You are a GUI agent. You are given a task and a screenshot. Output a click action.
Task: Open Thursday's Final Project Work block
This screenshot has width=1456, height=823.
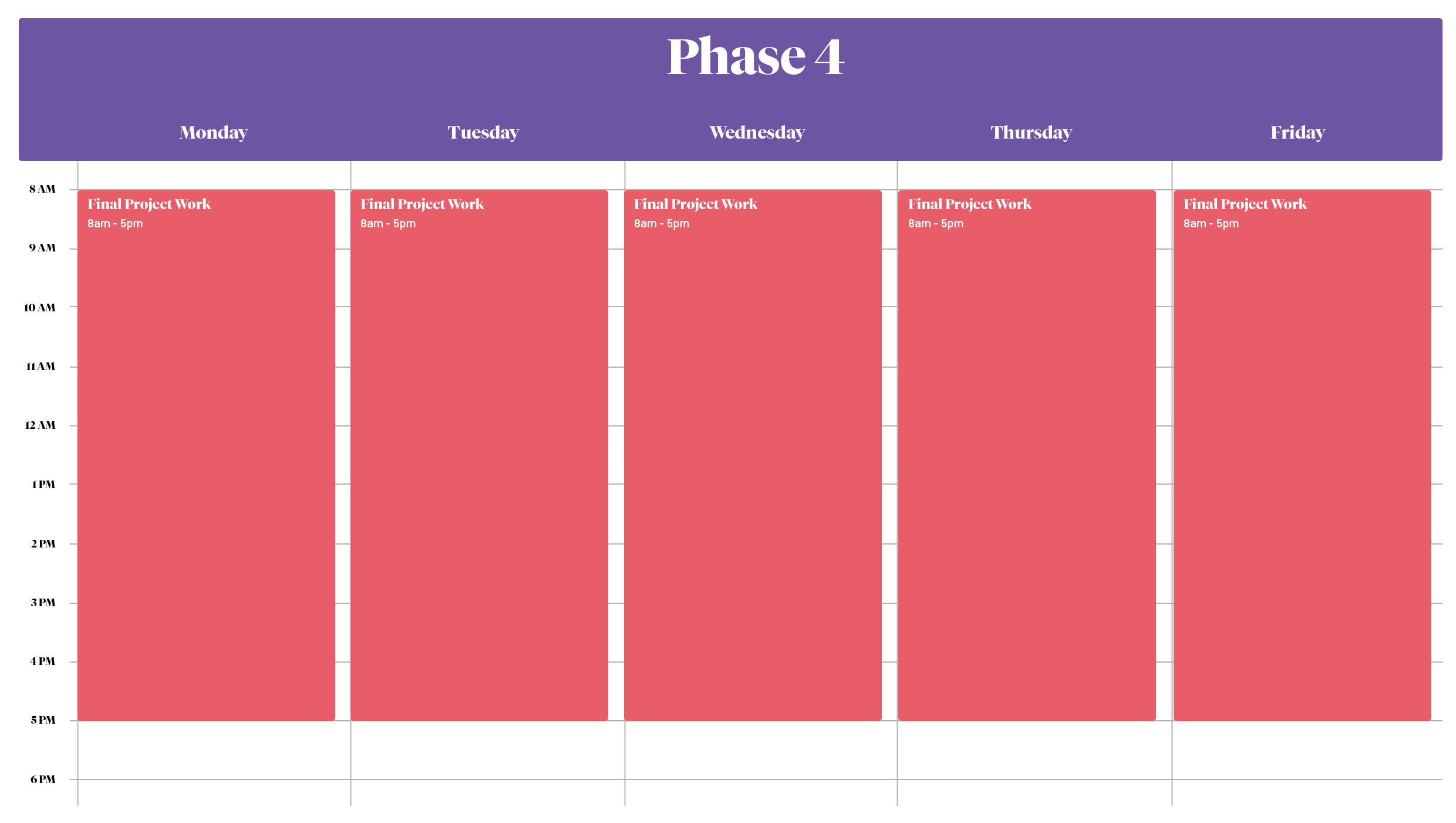click(1027, 455)
